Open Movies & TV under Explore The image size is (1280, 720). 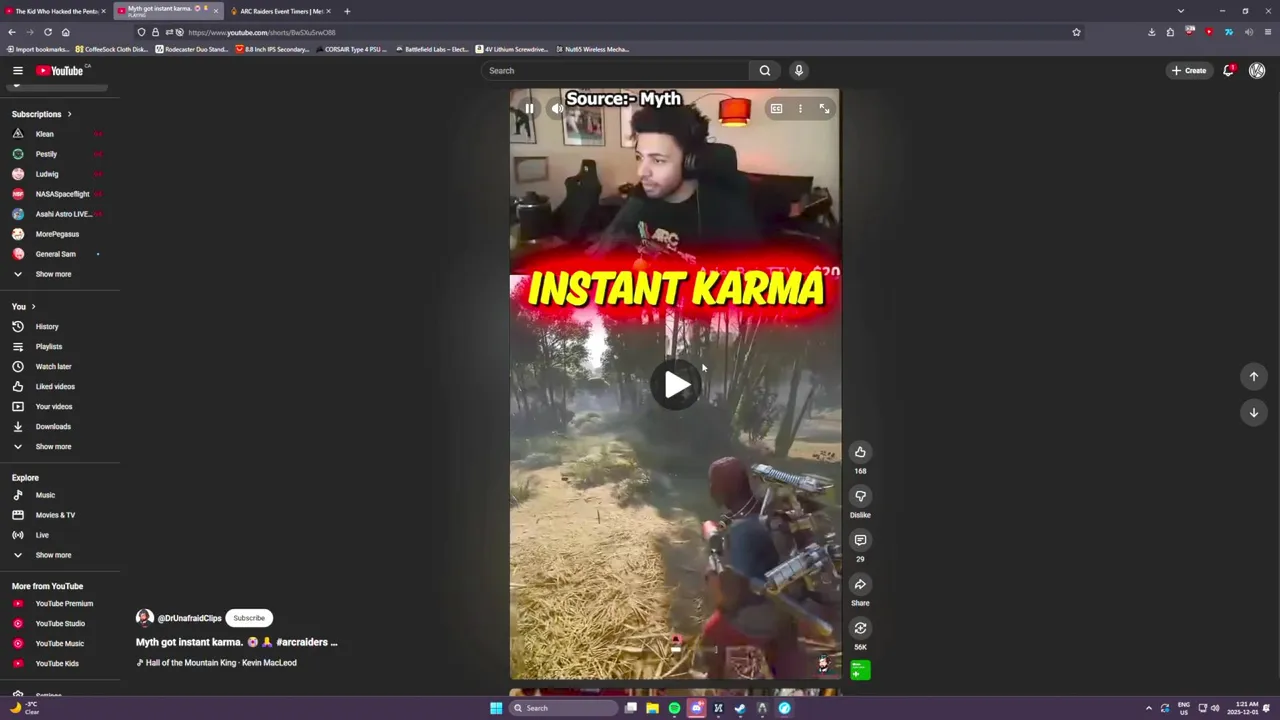point(55,515)
